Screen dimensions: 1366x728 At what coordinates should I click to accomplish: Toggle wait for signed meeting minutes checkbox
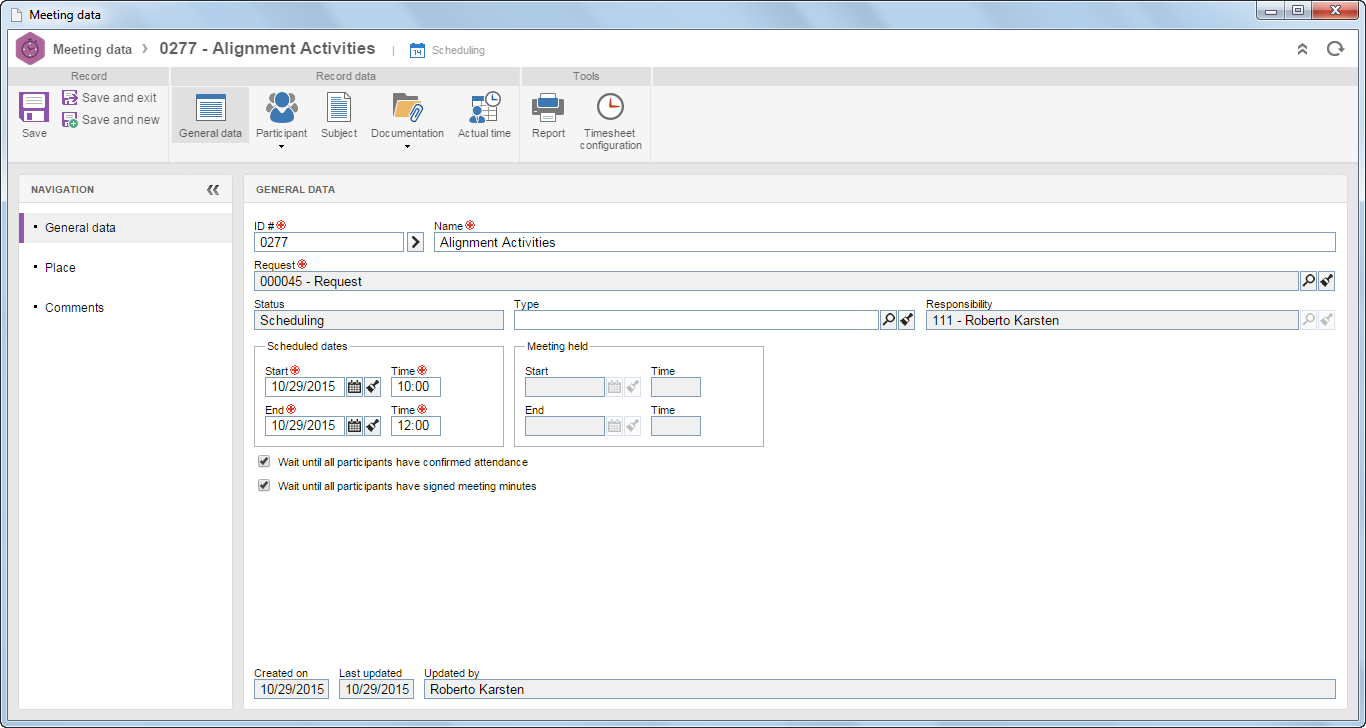pyautogui.click(x=264, y=486)
